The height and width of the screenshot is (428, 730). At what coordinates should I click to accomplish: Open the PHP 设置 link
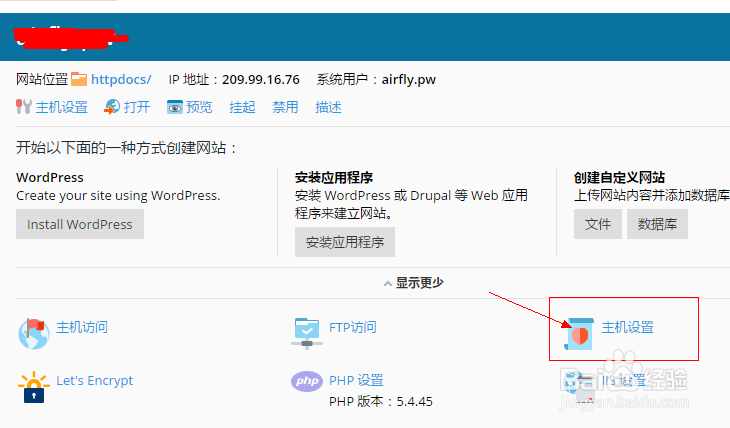click(356, 380)
